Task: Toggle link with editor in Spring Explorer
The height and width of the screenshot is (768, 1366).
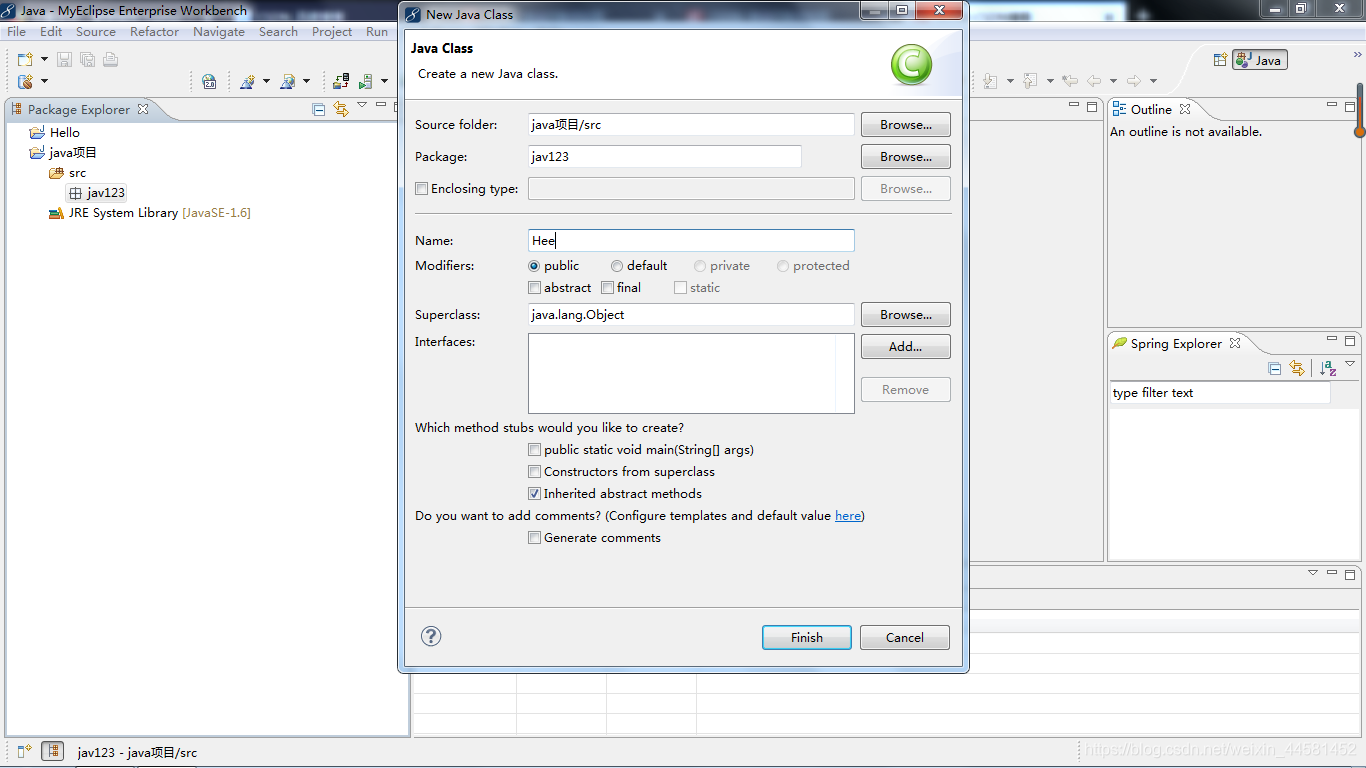Action: coord(1297,368)
